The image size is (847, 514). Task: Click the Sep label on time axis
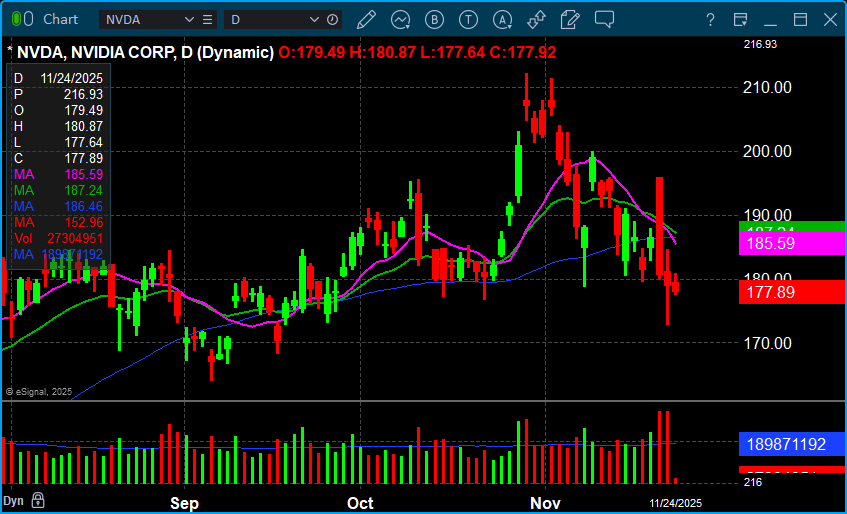point(185,503)
